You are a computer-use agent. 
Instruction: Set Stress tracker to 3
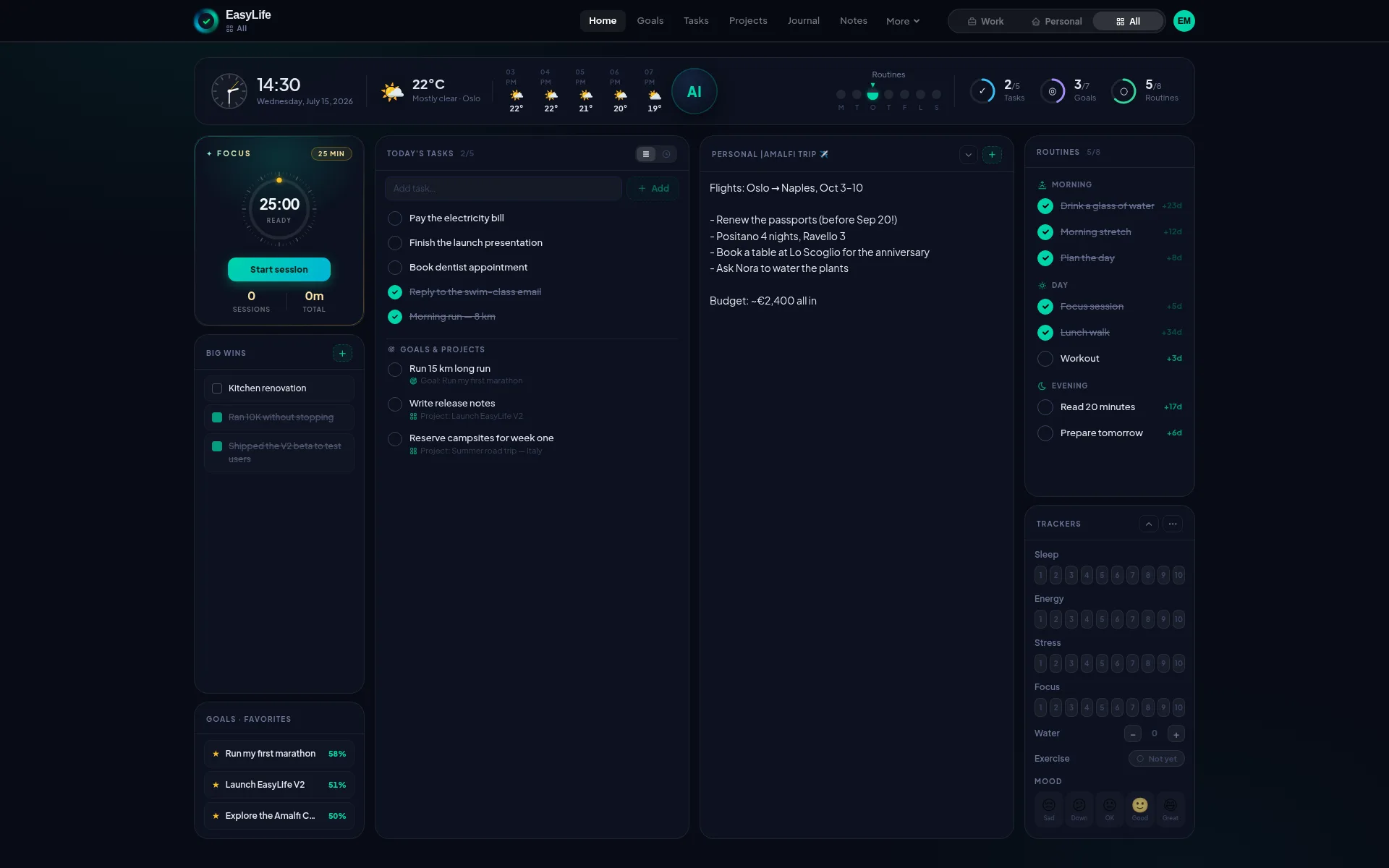[x=1071, y=663]
